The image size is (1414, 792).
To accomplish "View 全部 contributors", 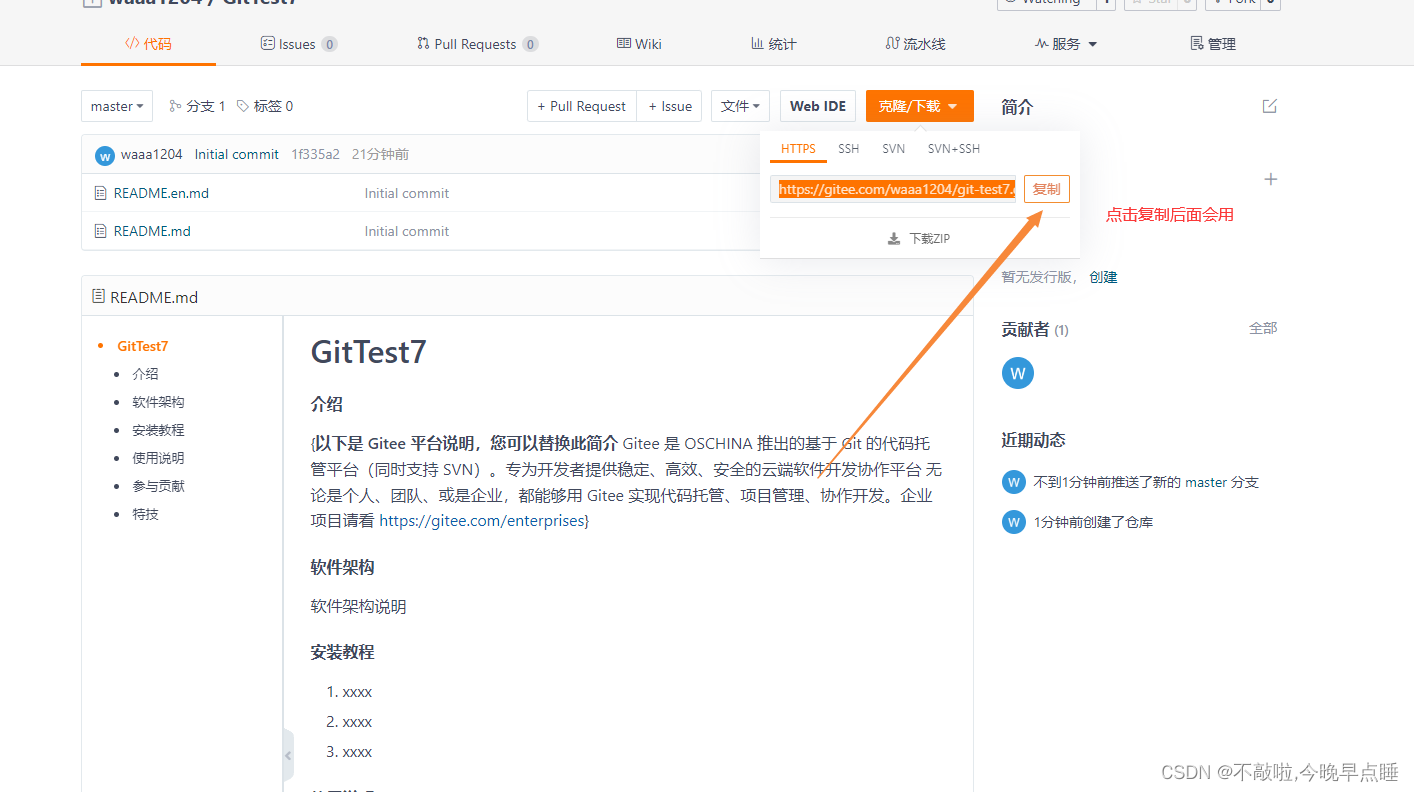I will 1263,328.
